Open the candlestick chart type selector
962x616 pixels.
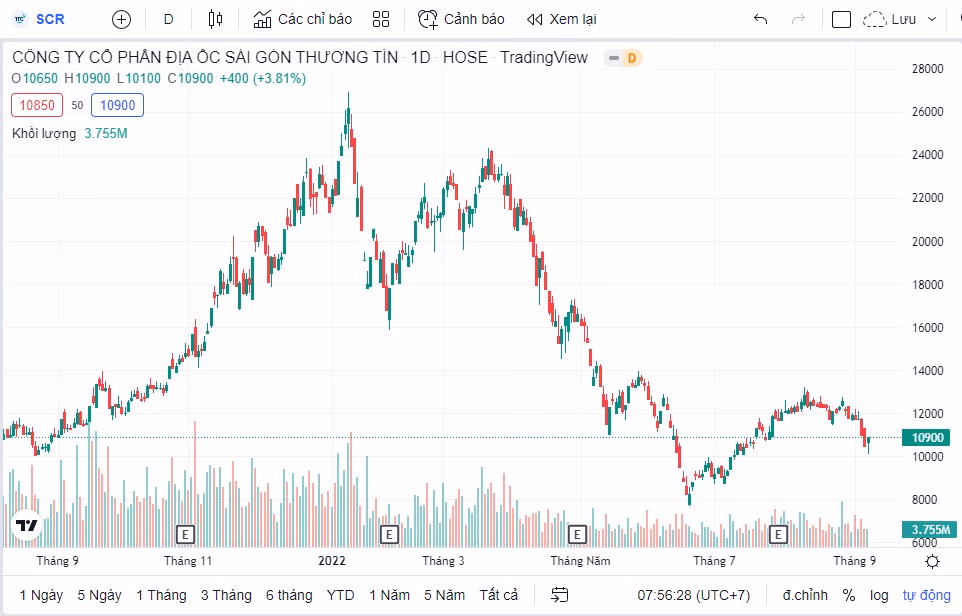215,19
